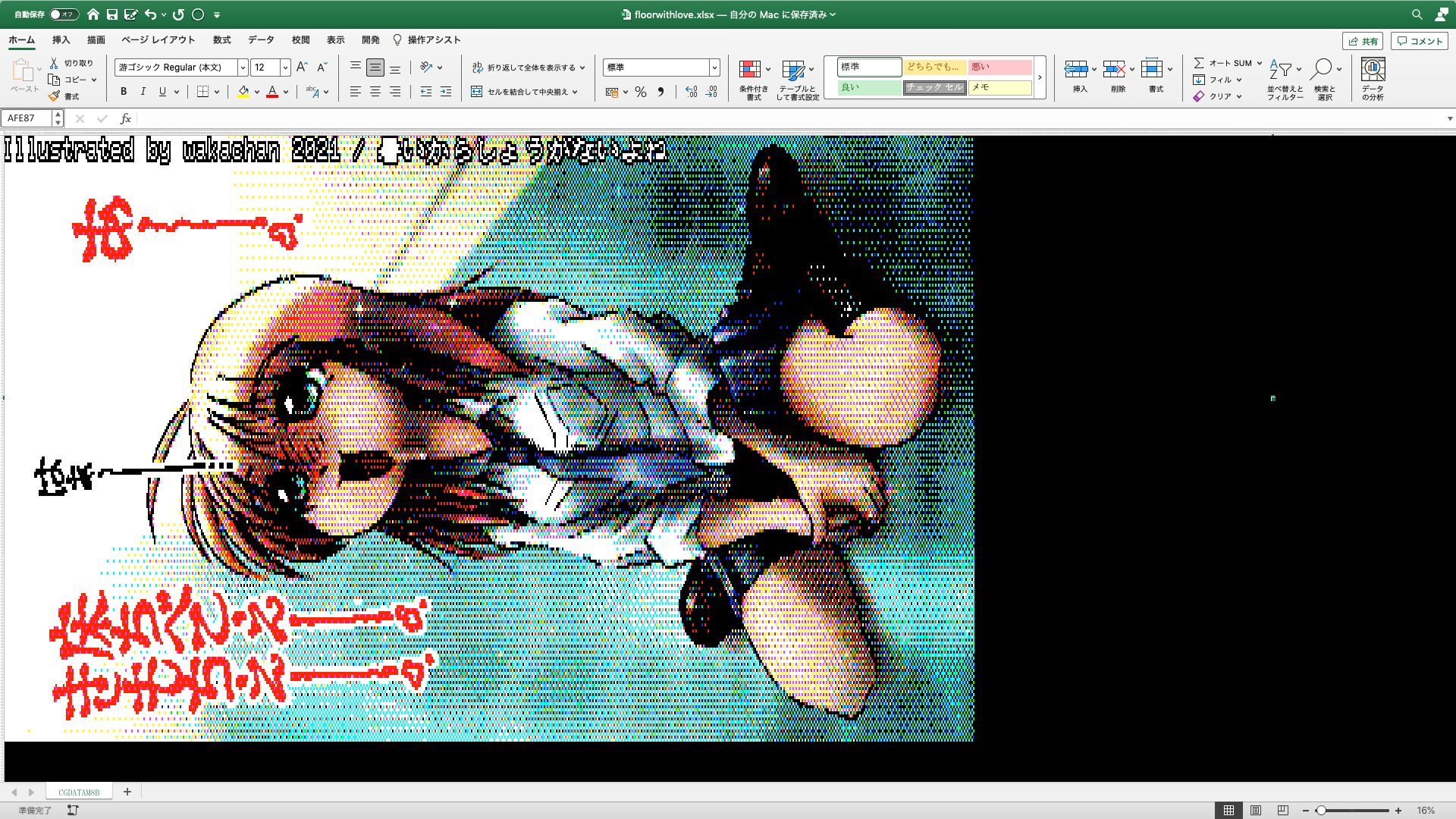Open the Formulas ribbon tab
This screenshot has width=1456, height=819.
pyautogui.click(x=221, y=40)
